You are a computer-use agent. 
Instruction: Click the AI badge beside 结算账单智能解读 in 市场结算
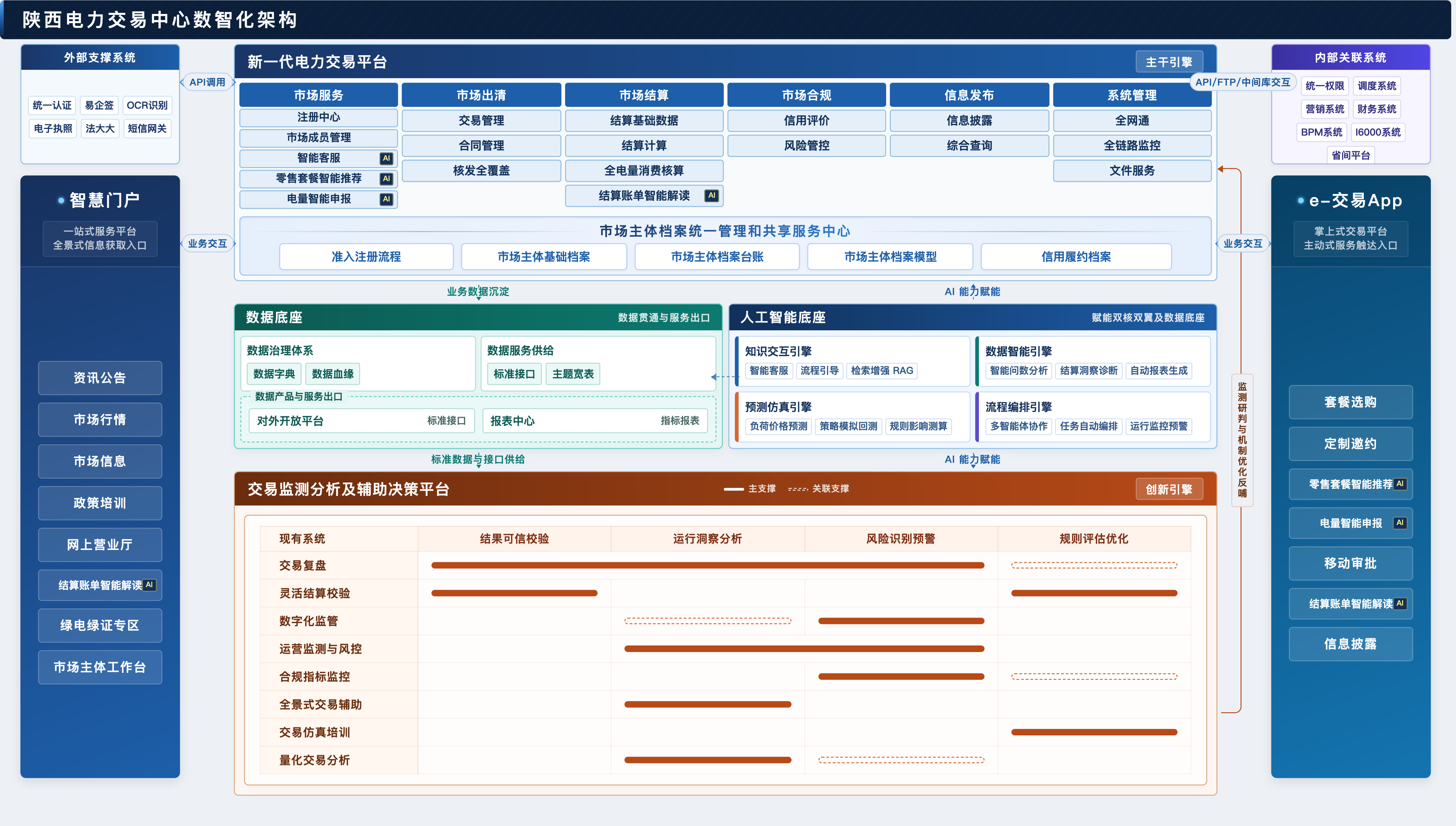coord(711,196)
